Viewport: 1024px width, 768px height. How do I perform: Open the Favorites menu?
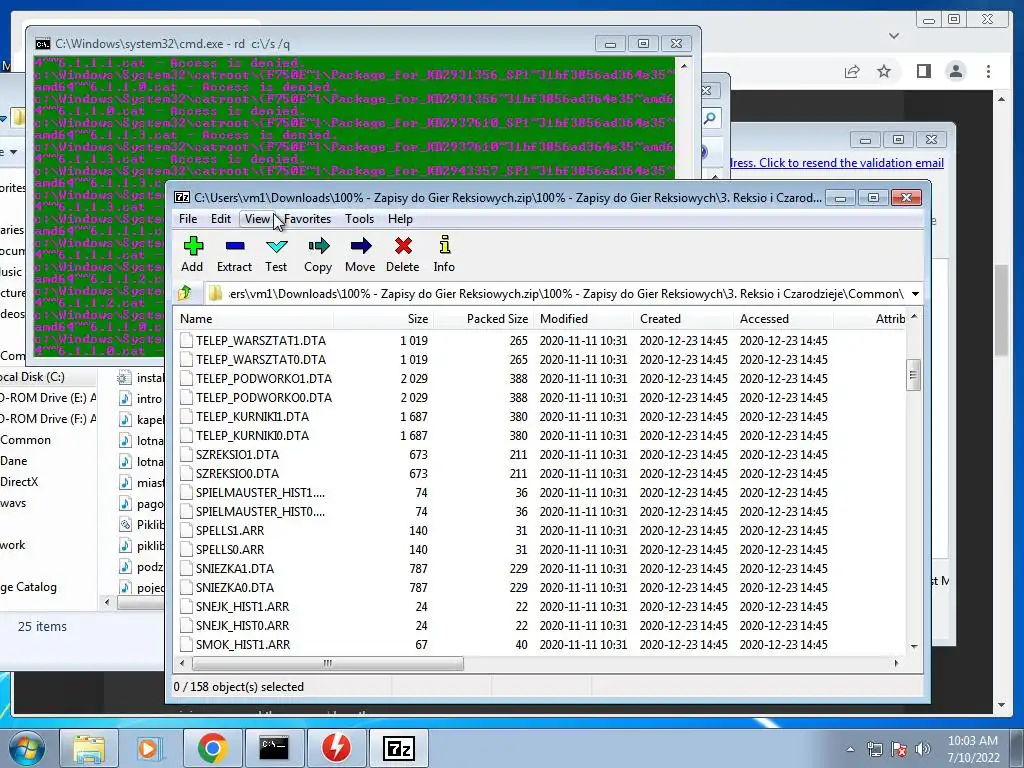(308, 219)
